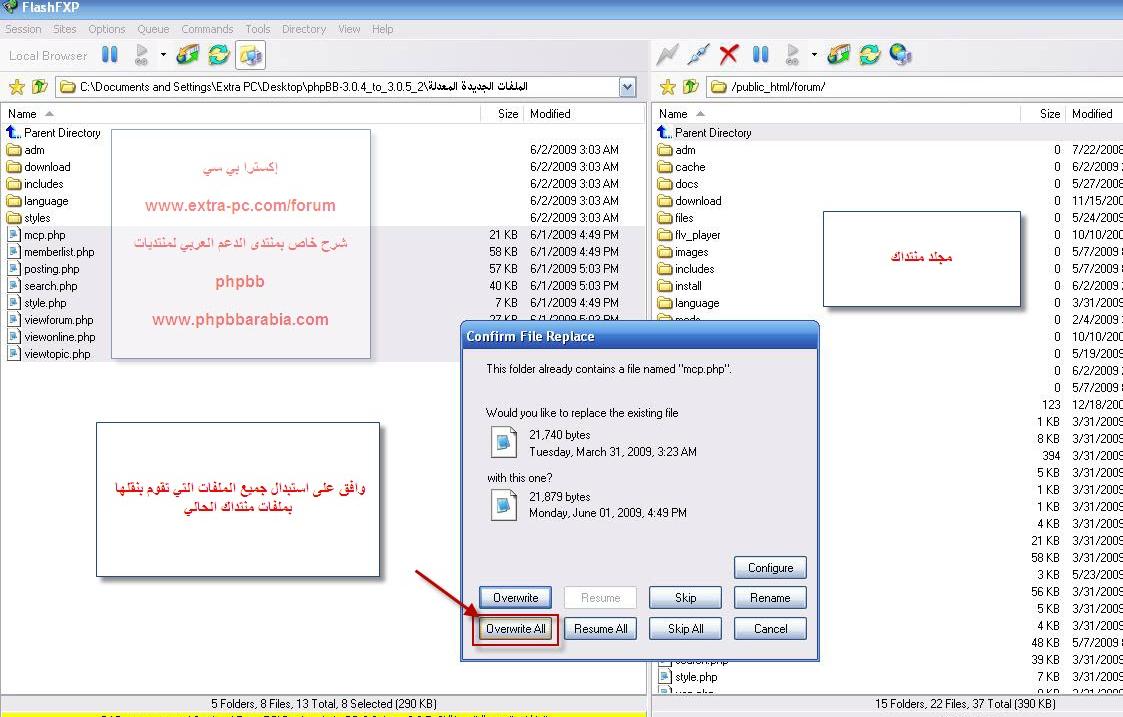
Task: Click the Pause icon in the remote pane toolbar
Action: pyautogui.click(x=761, y=54)
